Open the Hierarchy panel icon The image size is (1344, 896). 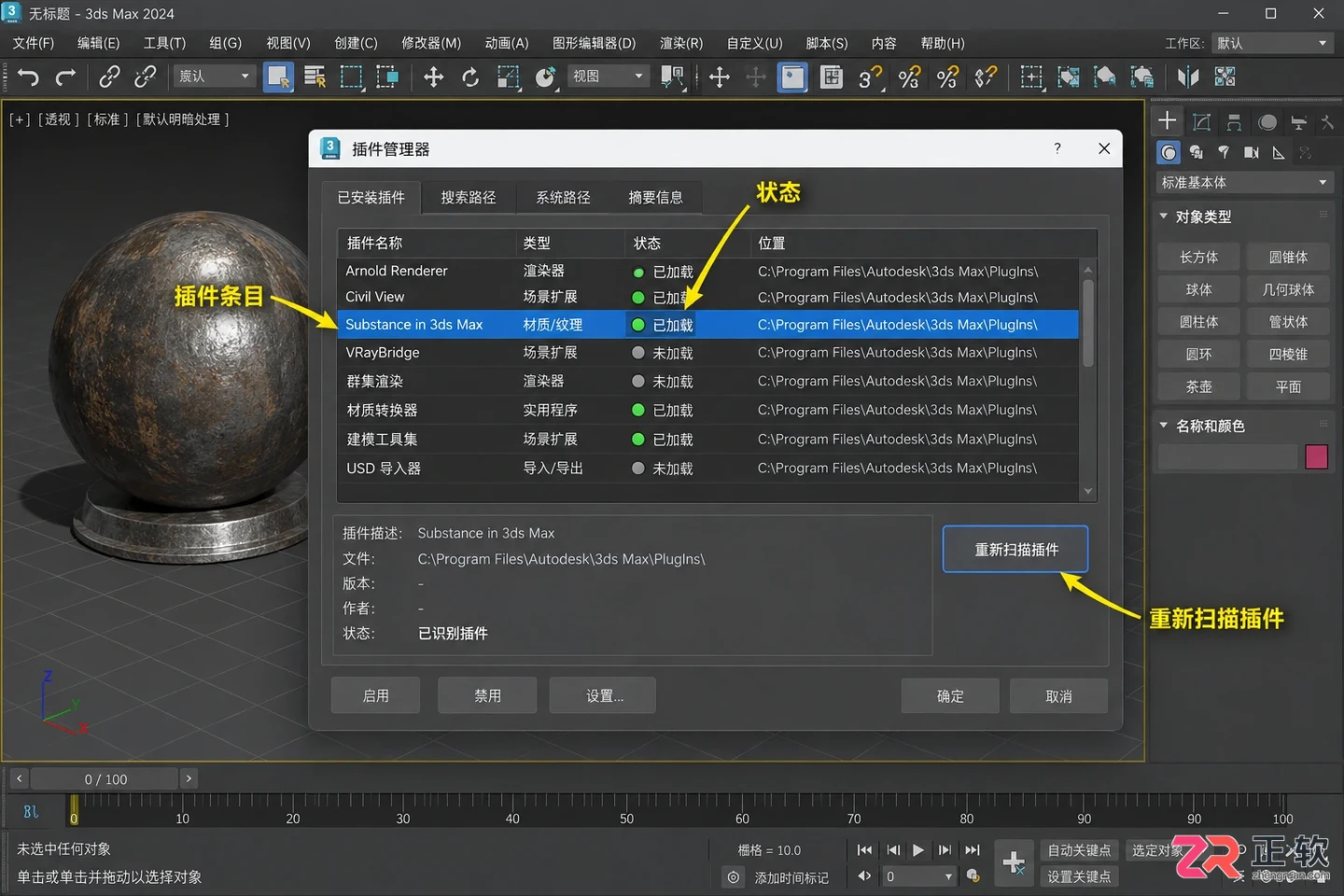[x=1234, y=122]
